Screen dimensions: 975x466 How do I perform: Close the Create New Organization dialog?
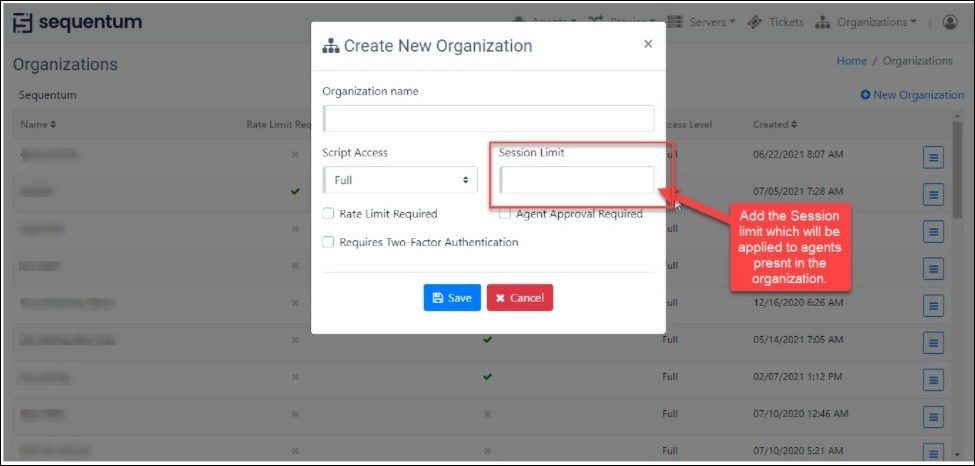point(648,44)
